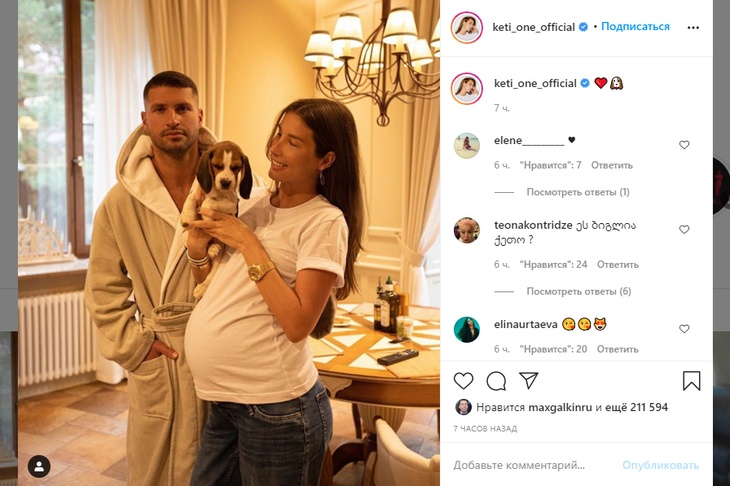Like the post with heart icon
The image size is (730, 486).
[x=463, y=381]
